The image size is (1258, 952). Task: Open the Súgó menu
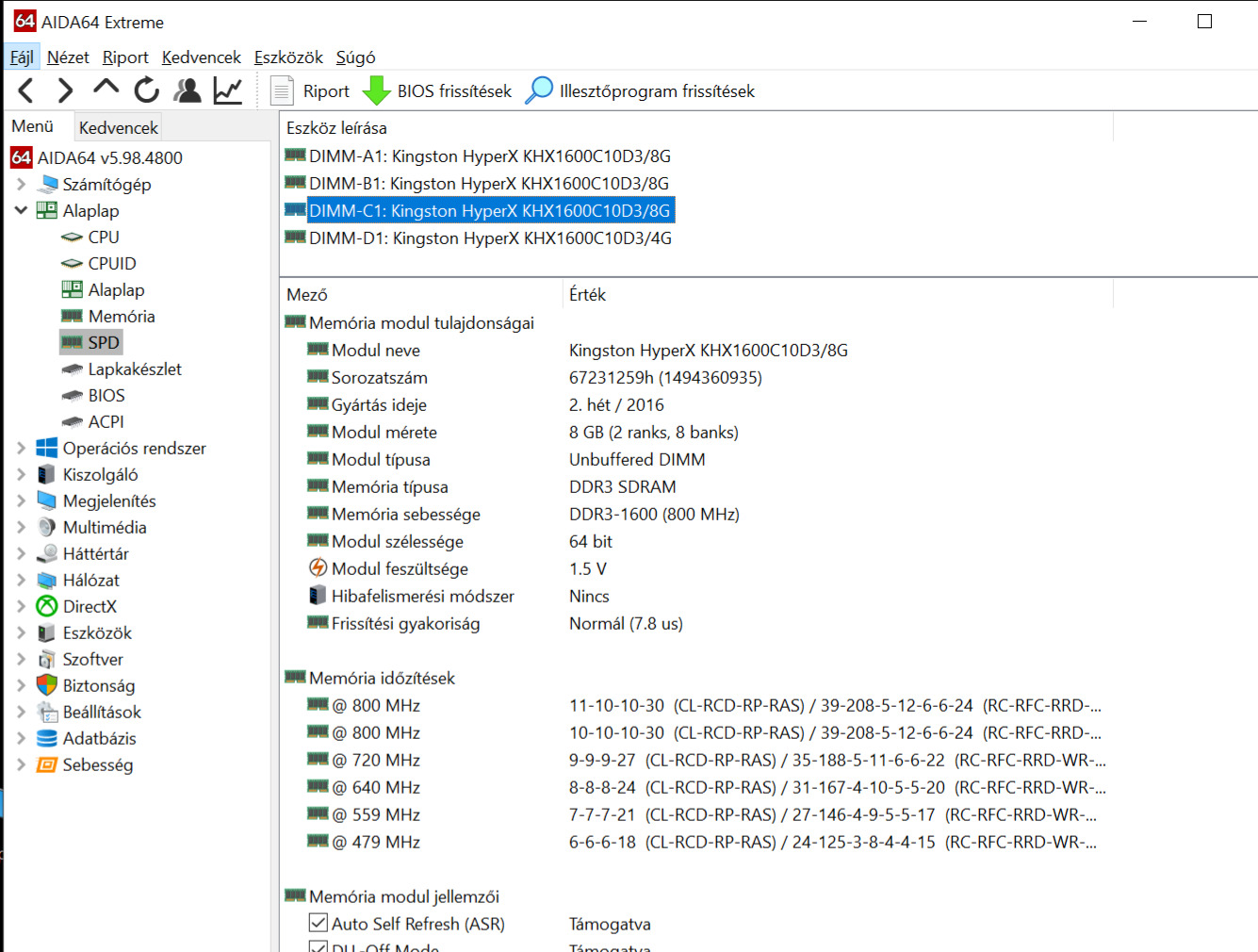355,57
